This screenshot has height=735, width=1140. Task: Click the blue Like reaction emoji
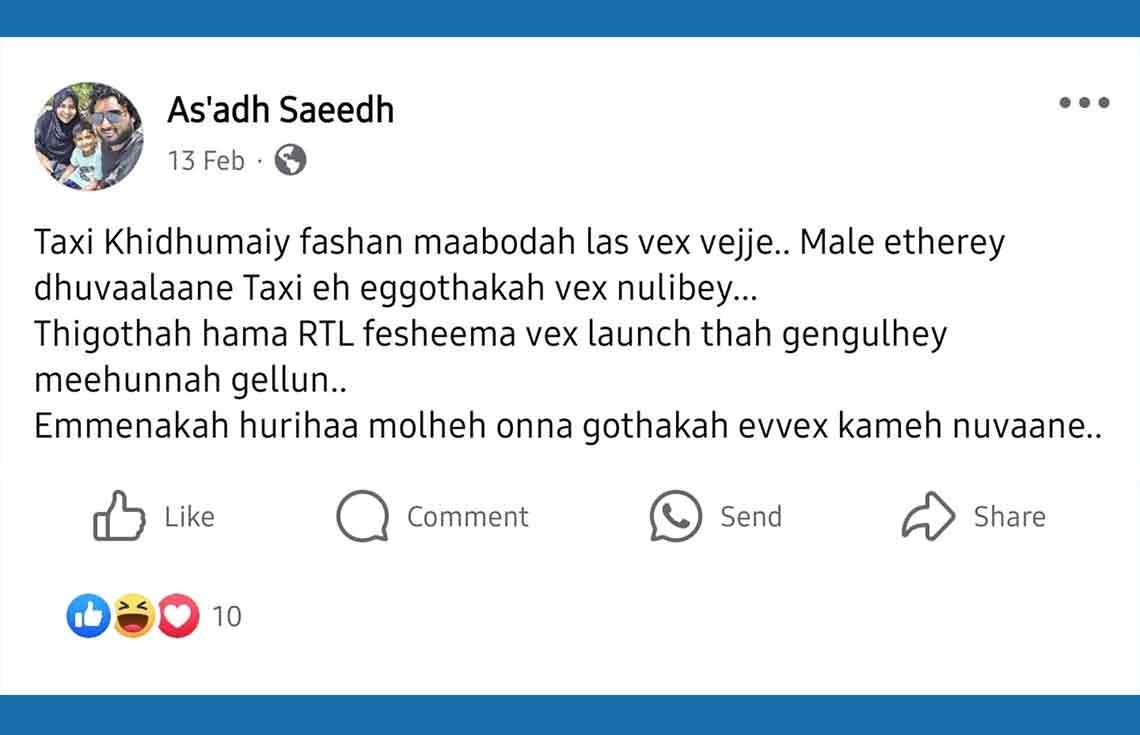coord(87,616)
